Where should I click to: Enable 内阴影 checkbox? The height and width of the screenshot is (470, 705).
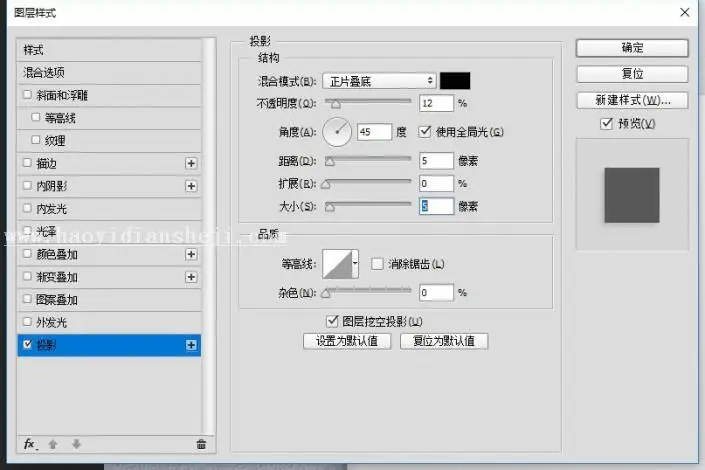click(27, 185)
